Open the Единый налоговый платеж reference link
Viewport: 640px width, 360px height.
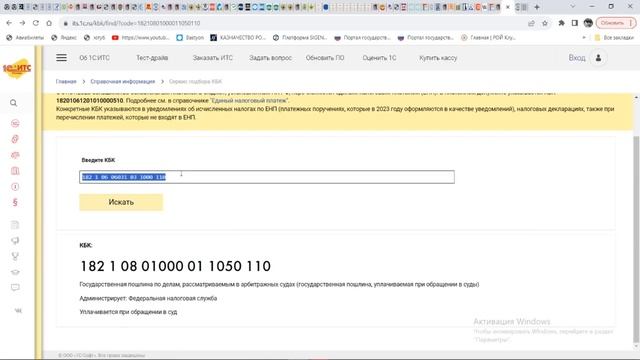249,100
